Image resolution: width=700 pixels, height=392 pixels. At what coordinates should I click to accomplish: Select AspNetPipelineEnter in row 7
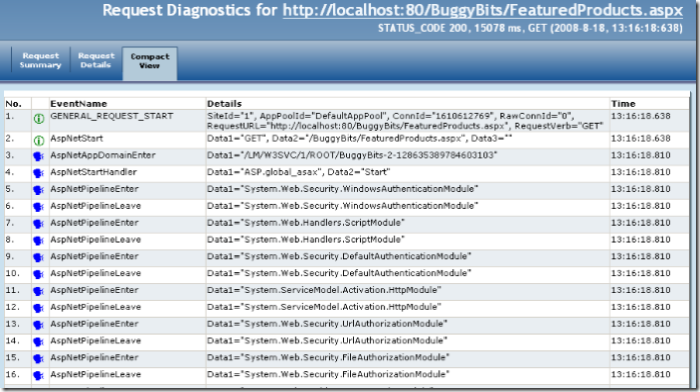(94, 222)
